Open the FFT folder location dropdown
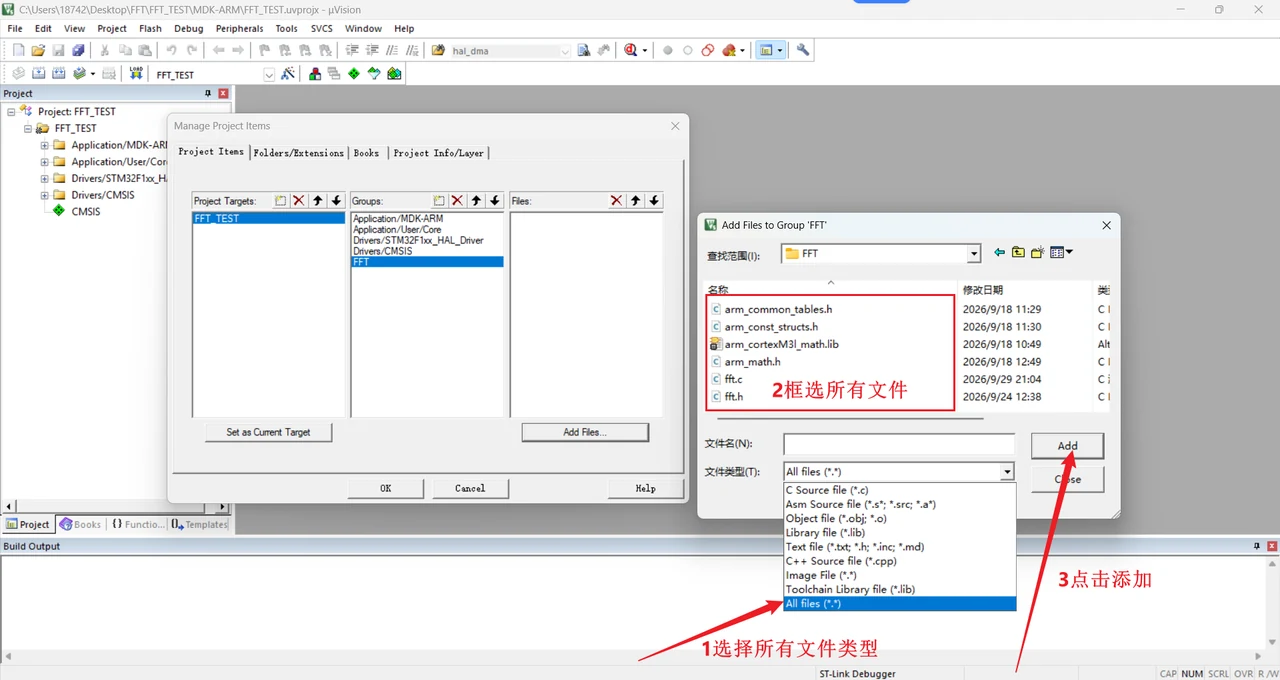The width and height of the screenshot is (1280, 680). [973, 254]
